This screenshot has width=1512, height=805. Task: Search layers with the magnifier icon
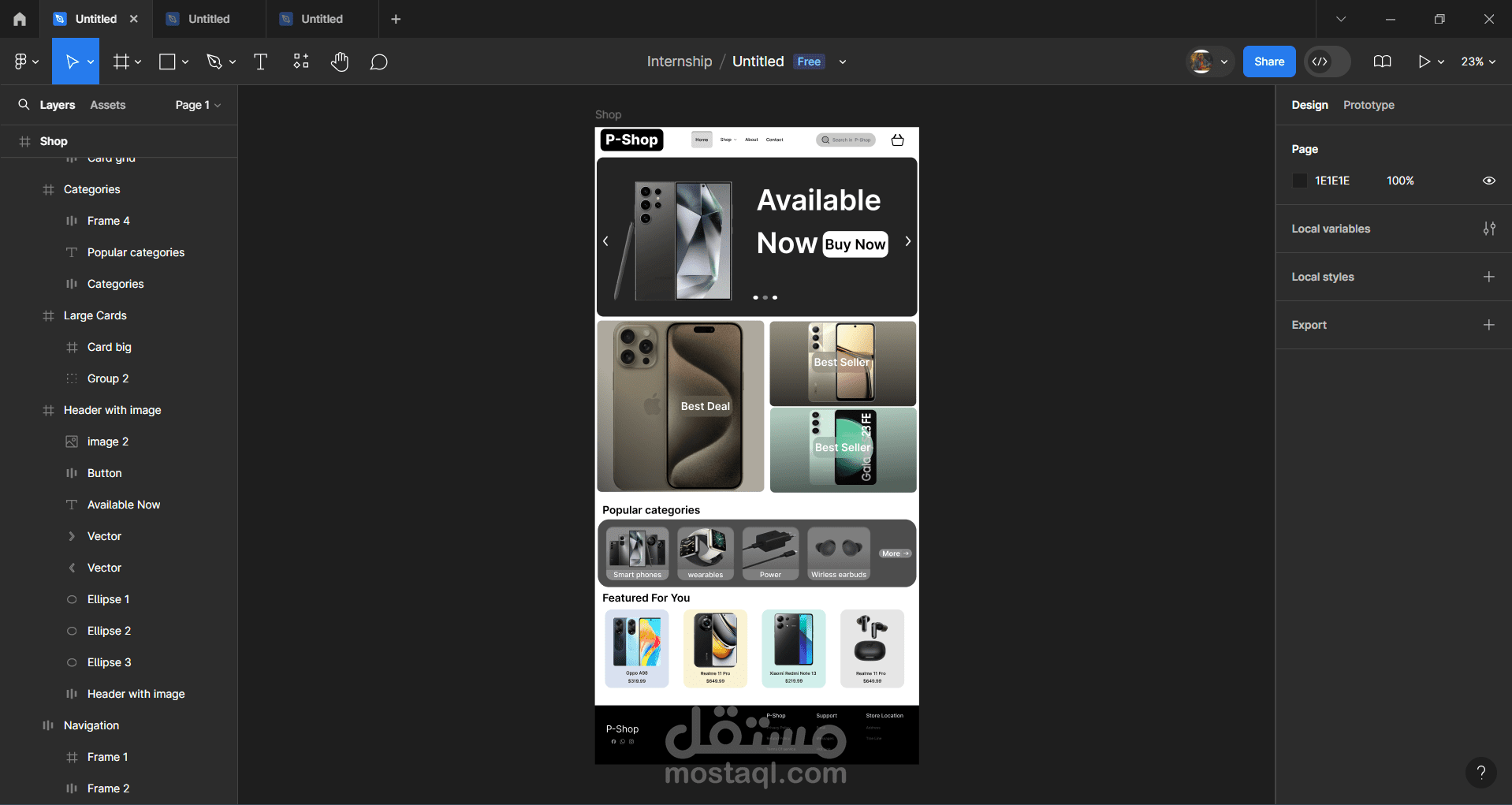point(24,105)
